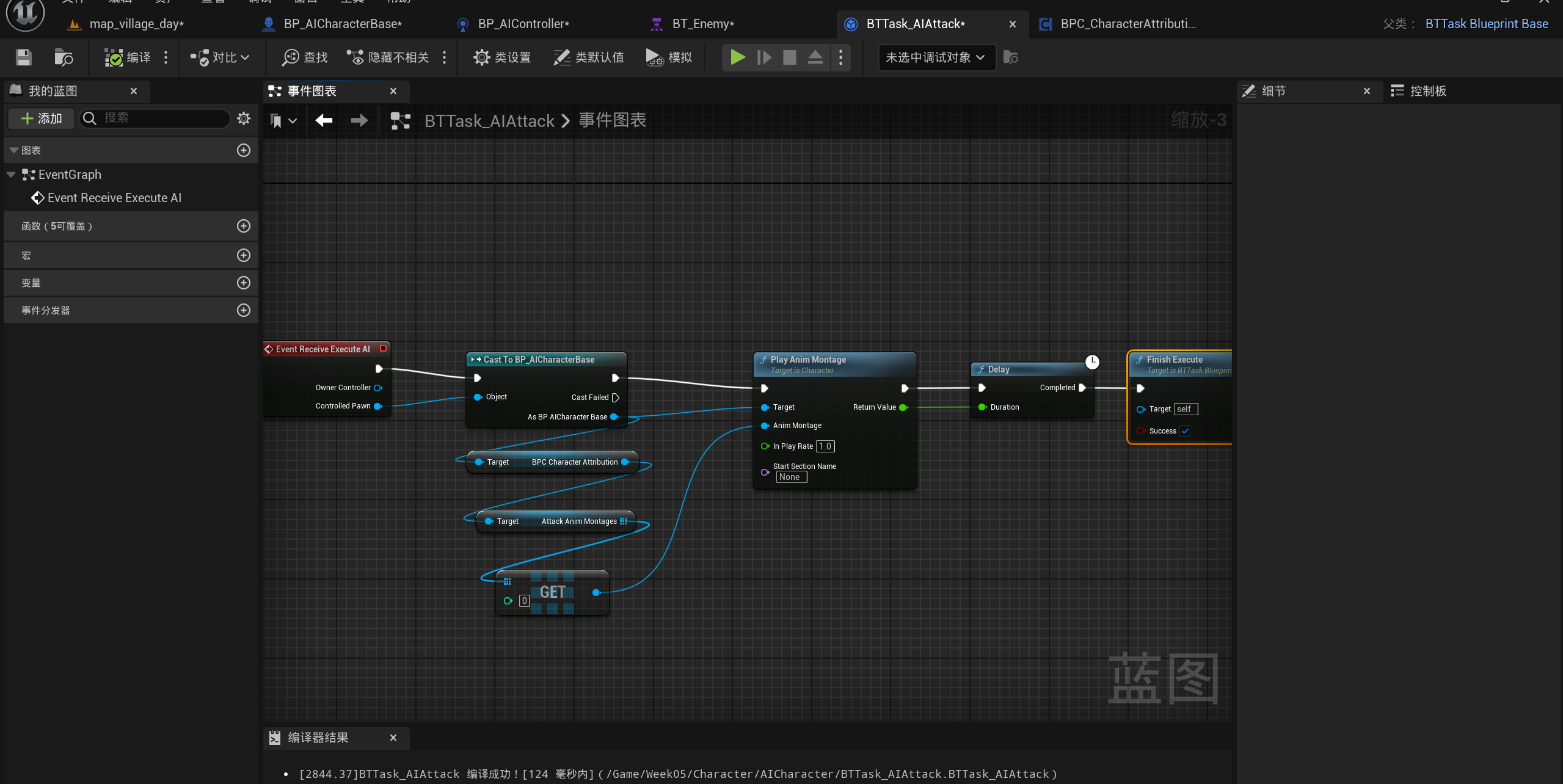This screenshot has width=1563, height=784.
Task: Open the 对比 diff dropdown
Action: pyautogui.click(x=220, y=57)
